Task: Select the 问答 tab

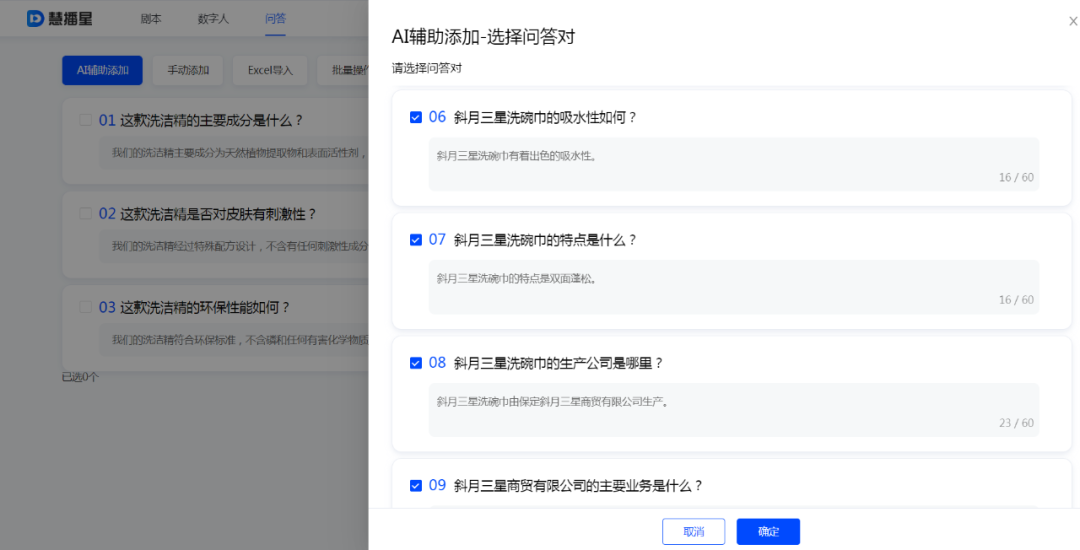Action: [275, 19]
